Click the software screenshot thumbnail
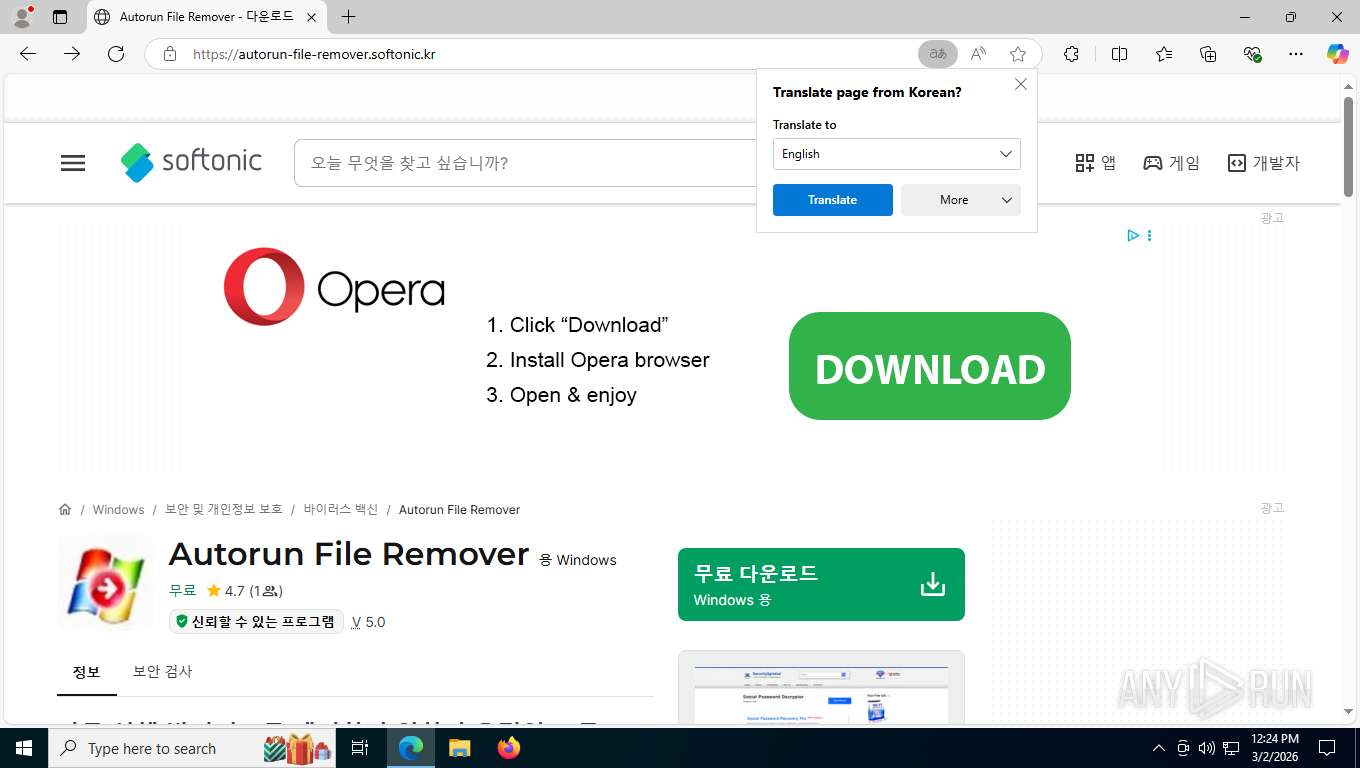The width and height of the screenshot is (1360, 768). [821, 688]
